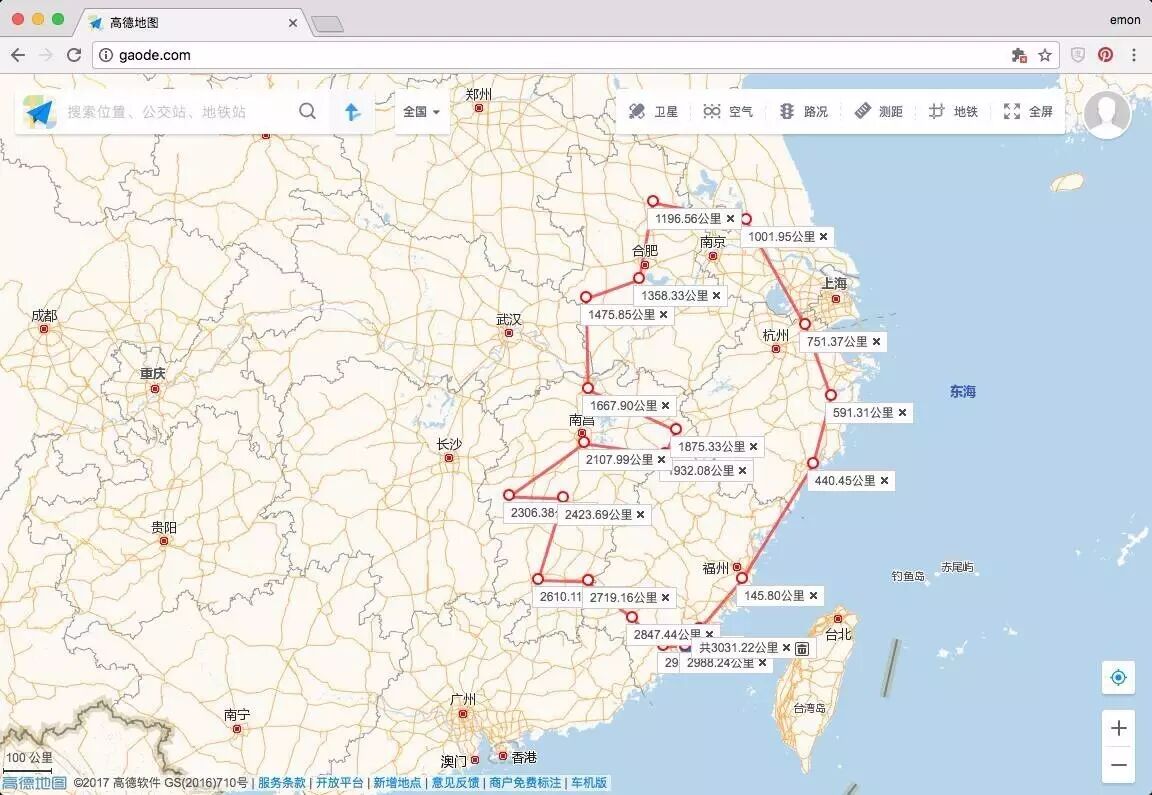
Task: Remove the 1475.85公里 measurement point
Action: (663, 314)
